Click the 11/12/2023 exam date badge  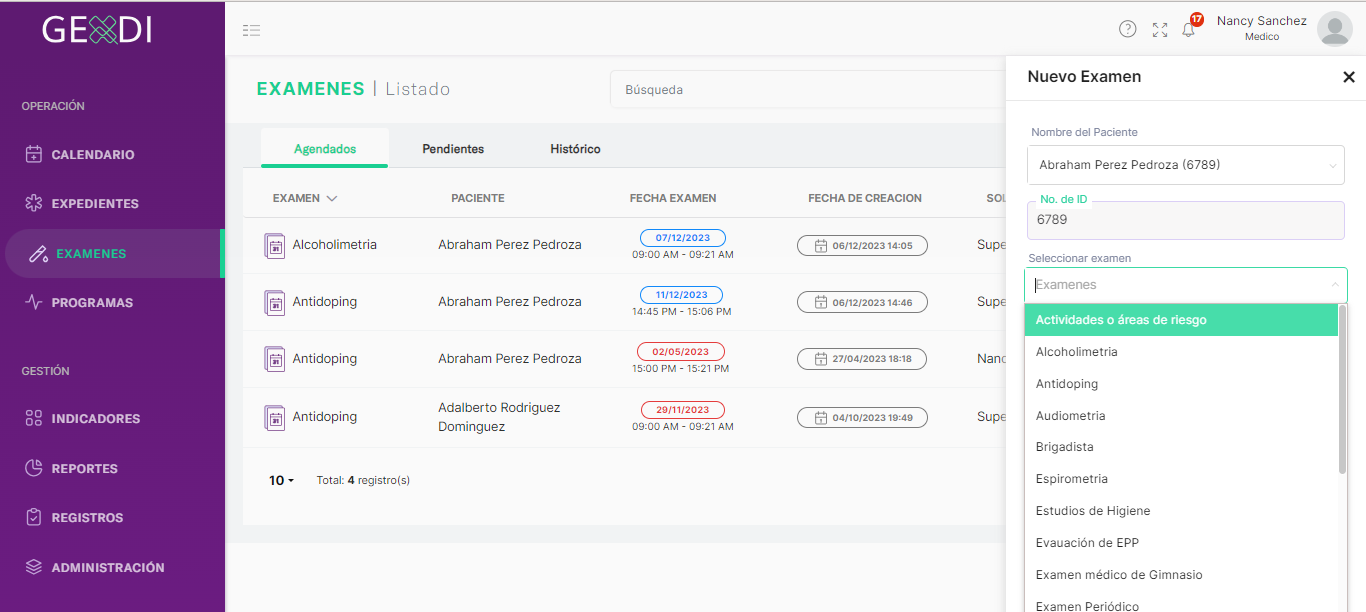pyautogui.click(x=681, y=295)
